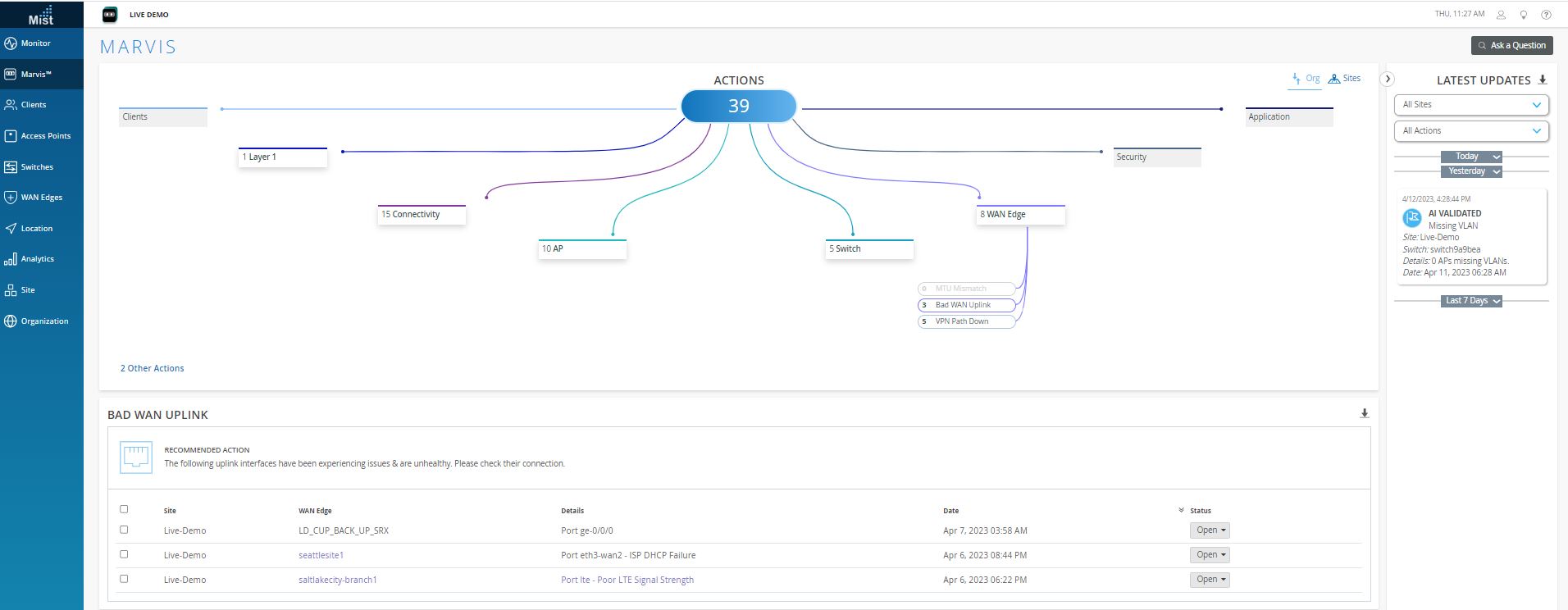This screenshot has width=1568, height=610.
Task: Switch to the Sites view tab
Action: (1344, 79)
